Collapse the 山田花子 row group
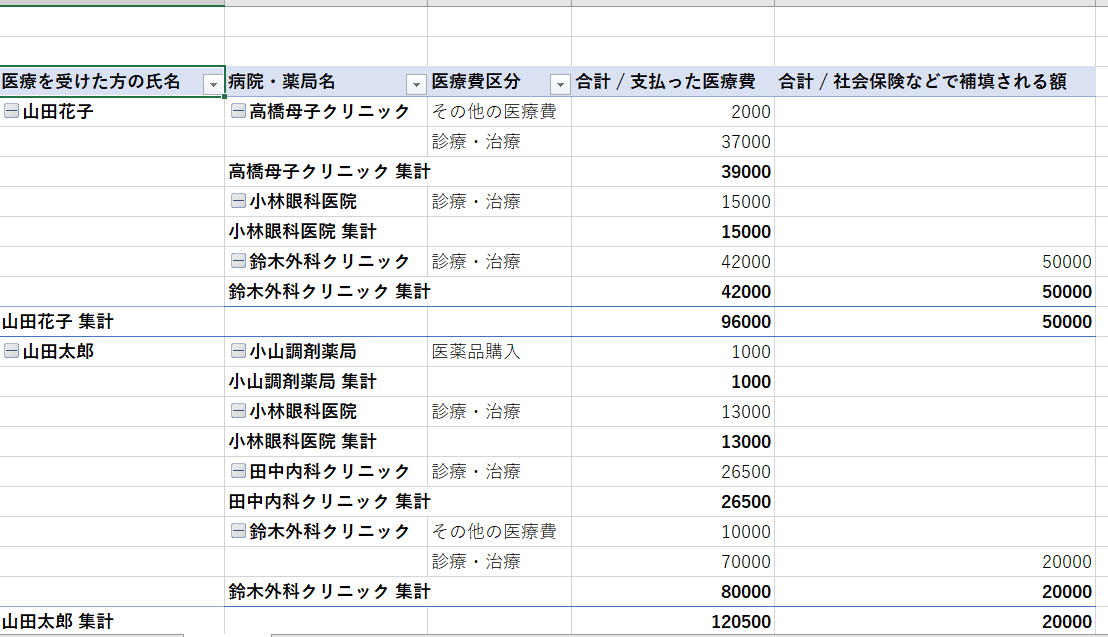The image size is (1108, 637). 11,112
